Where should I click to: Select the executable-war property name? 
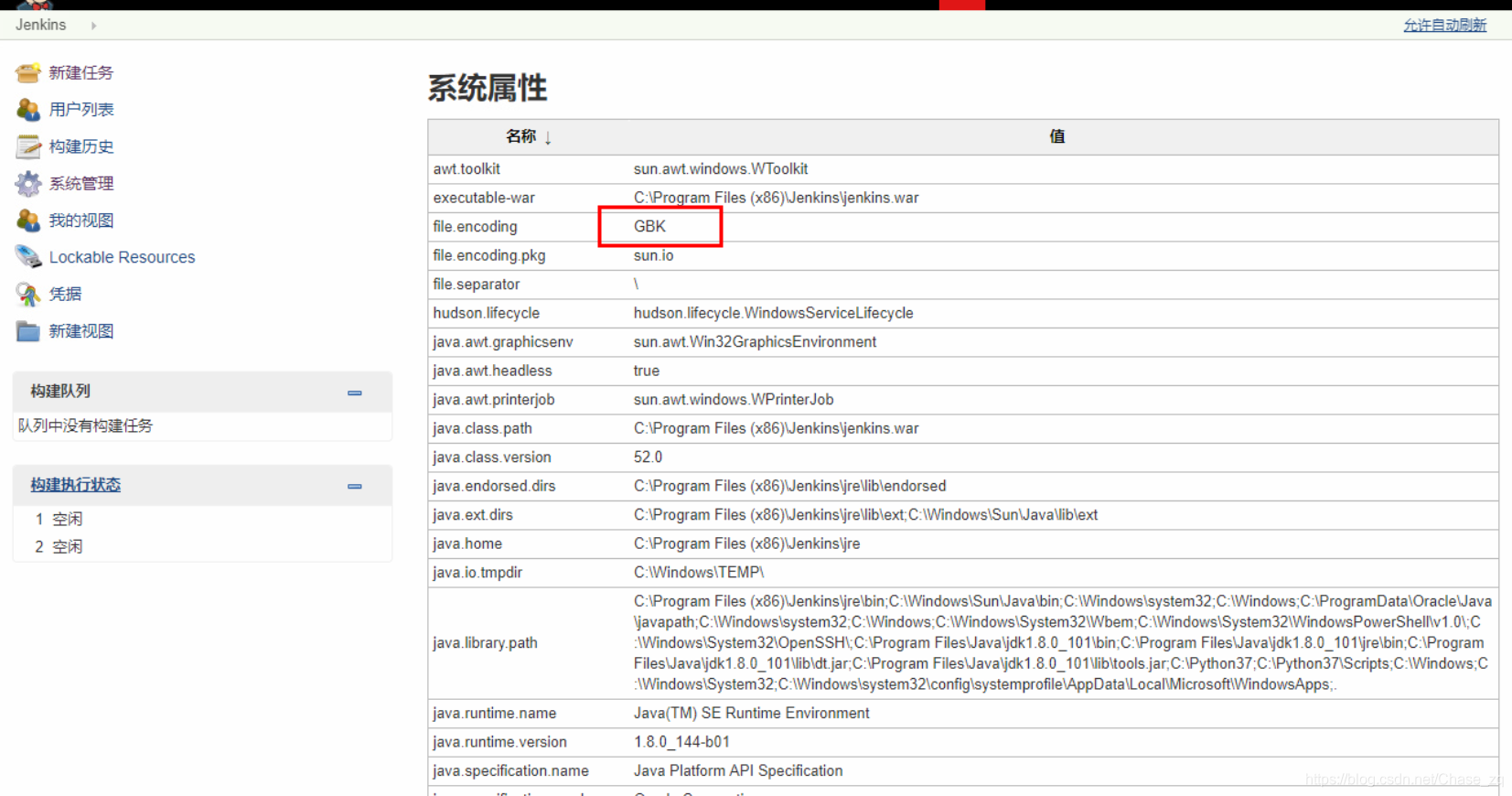484,198
